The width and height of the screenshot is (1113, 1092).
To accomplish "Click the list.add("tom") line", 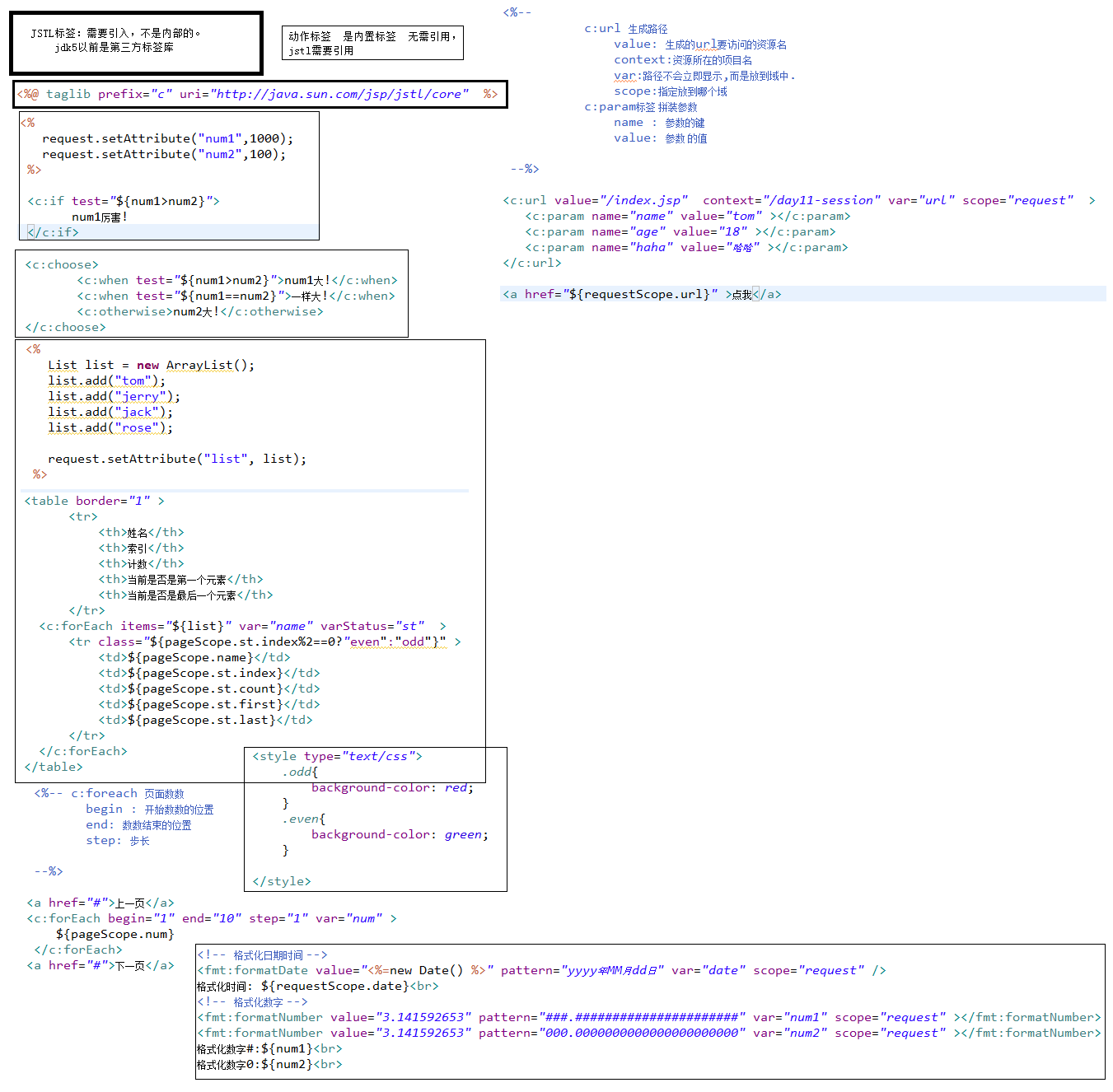I will tap(106, 380).
